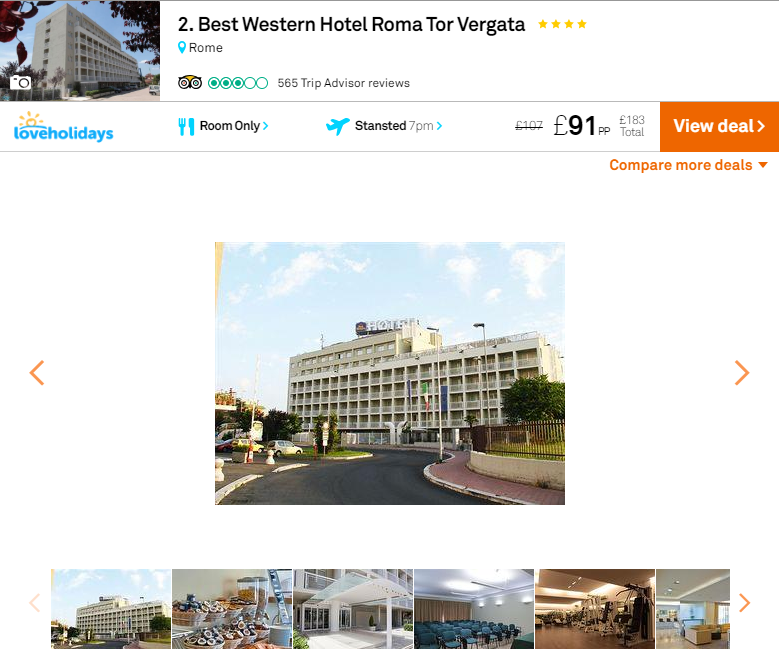Select the breakfast pastries thumbnail

pos(232,609)
